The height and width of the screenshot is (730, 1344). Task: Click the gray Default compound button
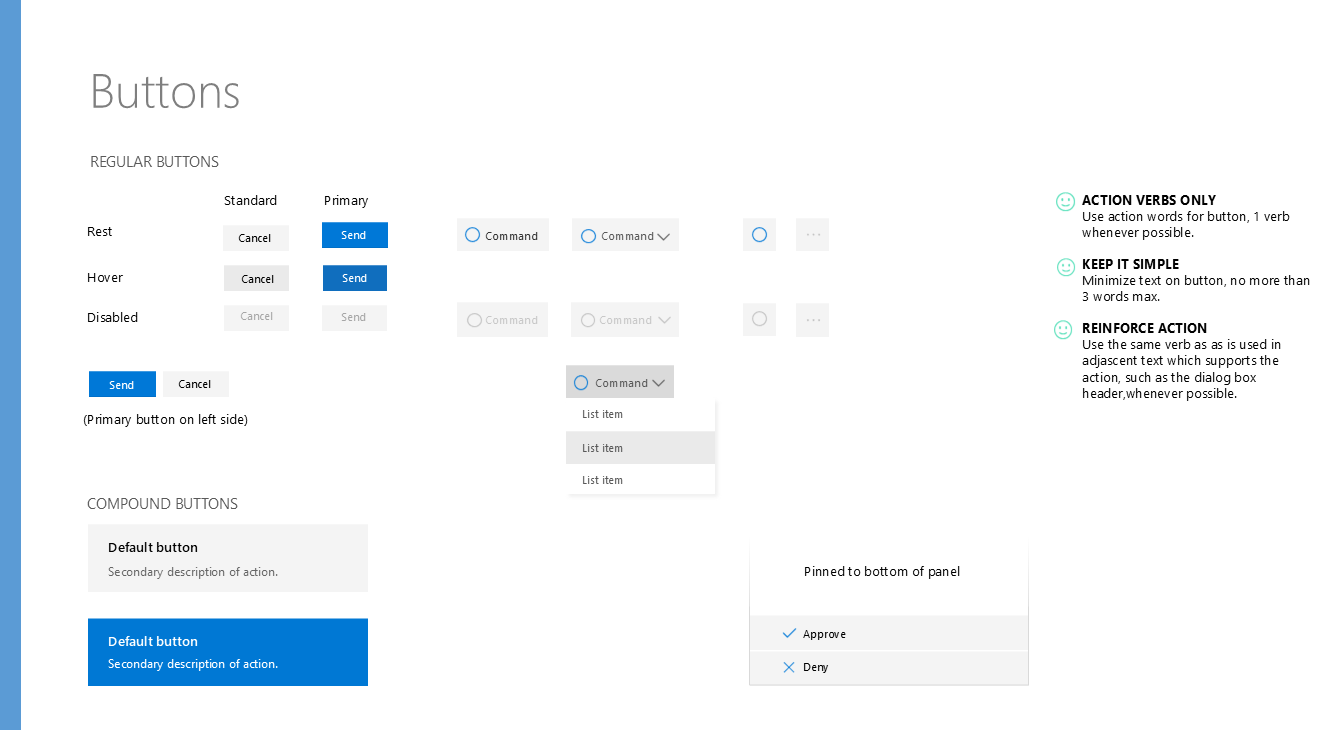[228, 558]
